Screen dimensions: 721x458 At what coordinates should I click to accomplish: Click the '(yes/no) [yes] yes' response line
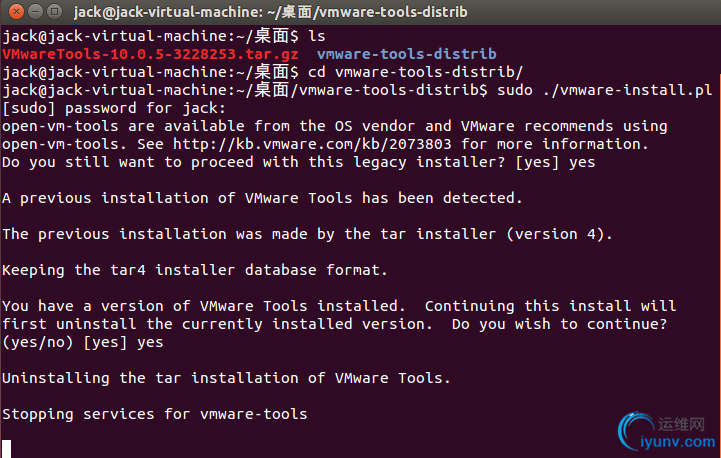(x=83, y=343)
